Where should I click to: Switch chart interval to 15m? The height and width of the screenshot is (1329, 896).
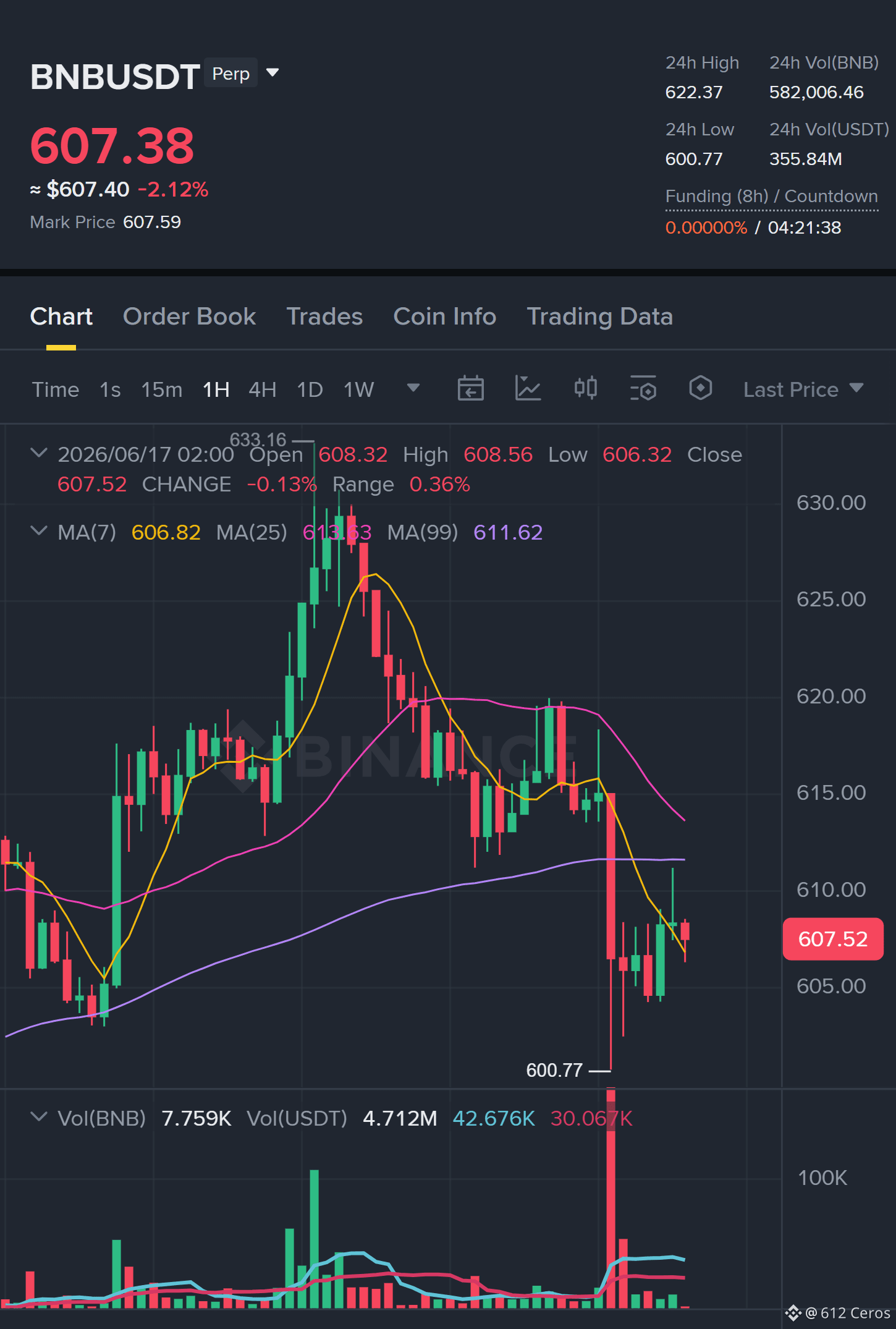[x=161, y=390]
